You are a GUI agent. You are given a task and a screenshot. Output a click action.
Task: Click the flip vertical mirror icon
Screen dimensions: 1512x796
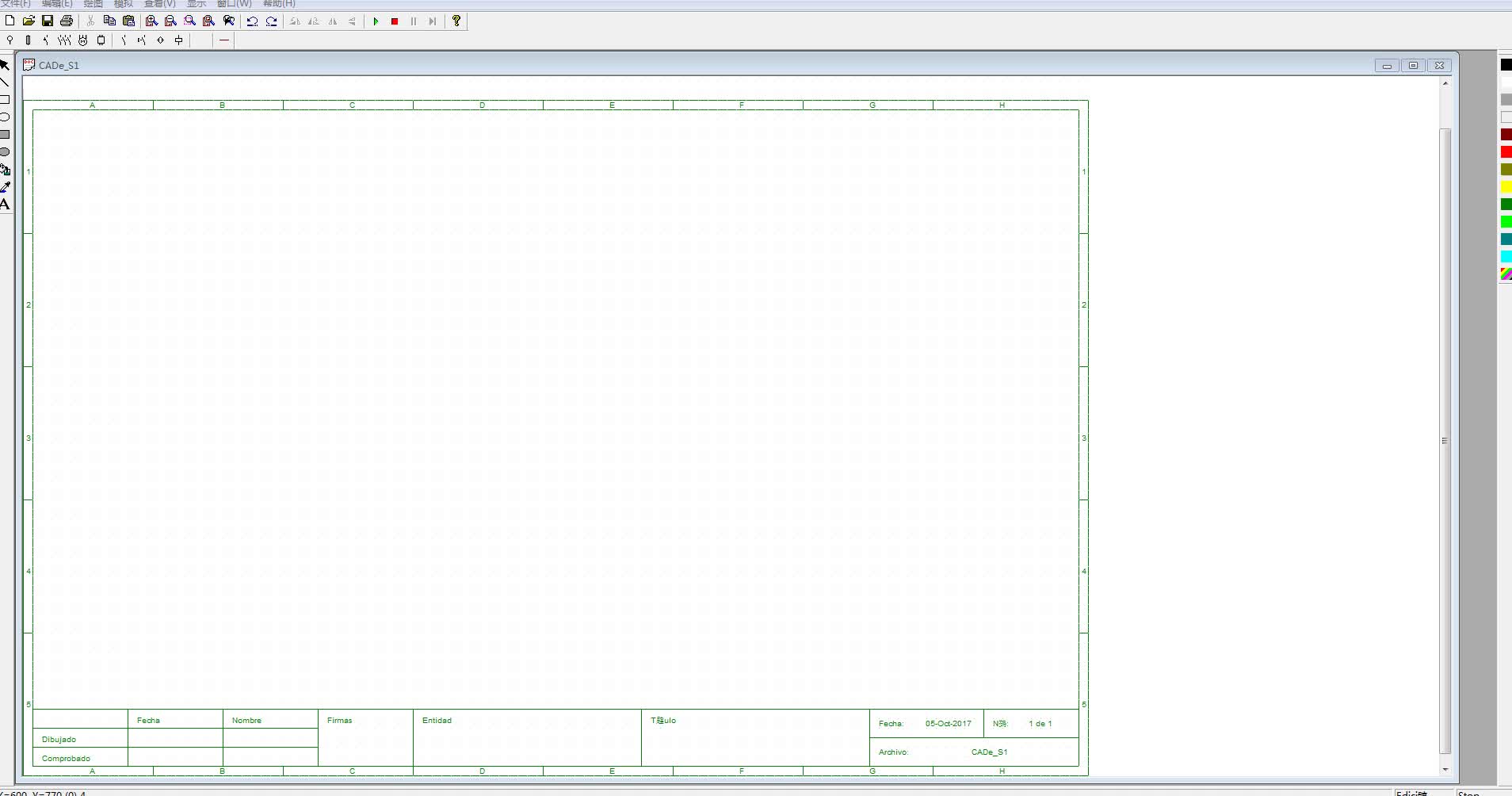point(352,21)
